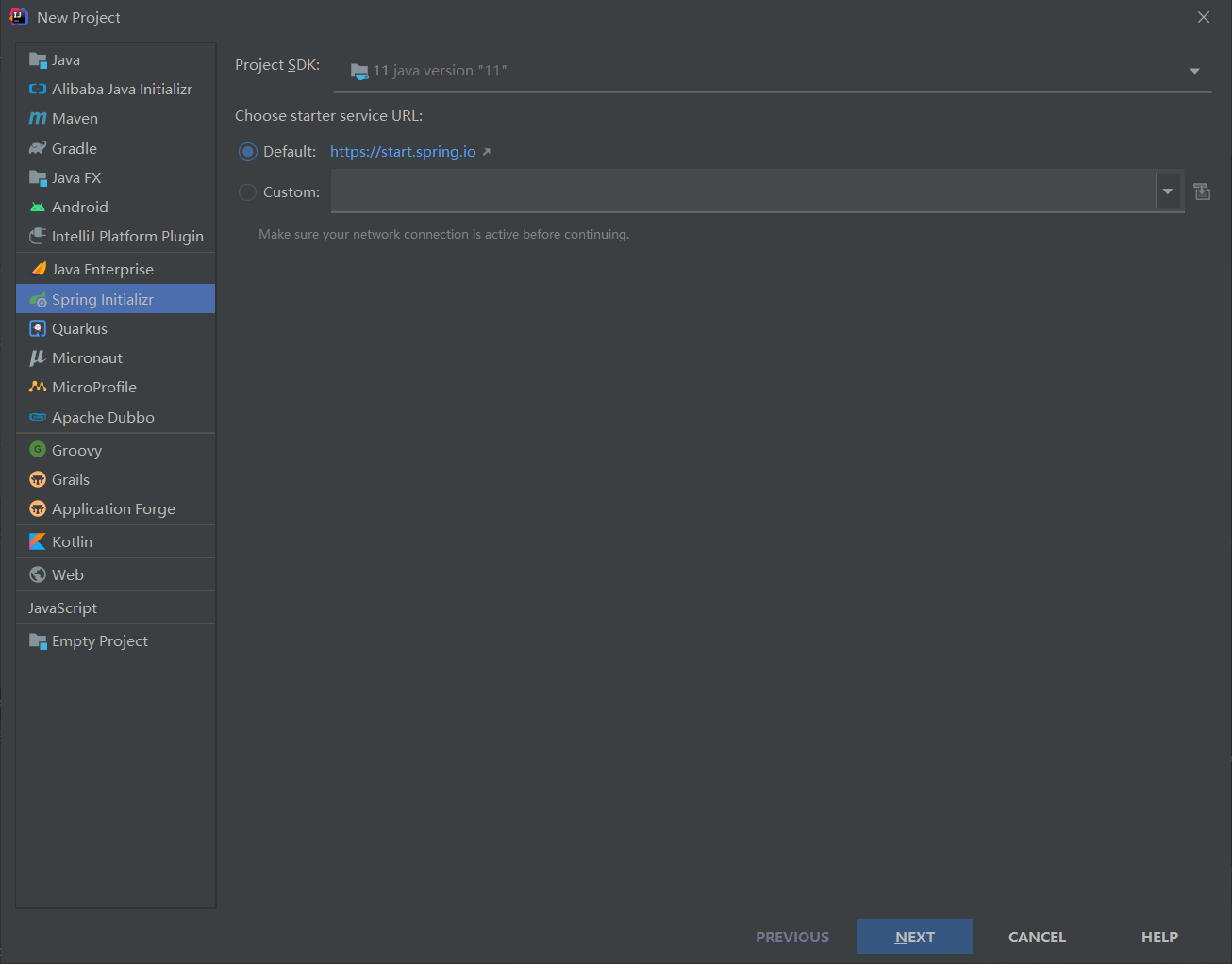Screen dimensions: 1232x964
Task: Click the Micronaut mu icon
Action: [x=38, y=358]
